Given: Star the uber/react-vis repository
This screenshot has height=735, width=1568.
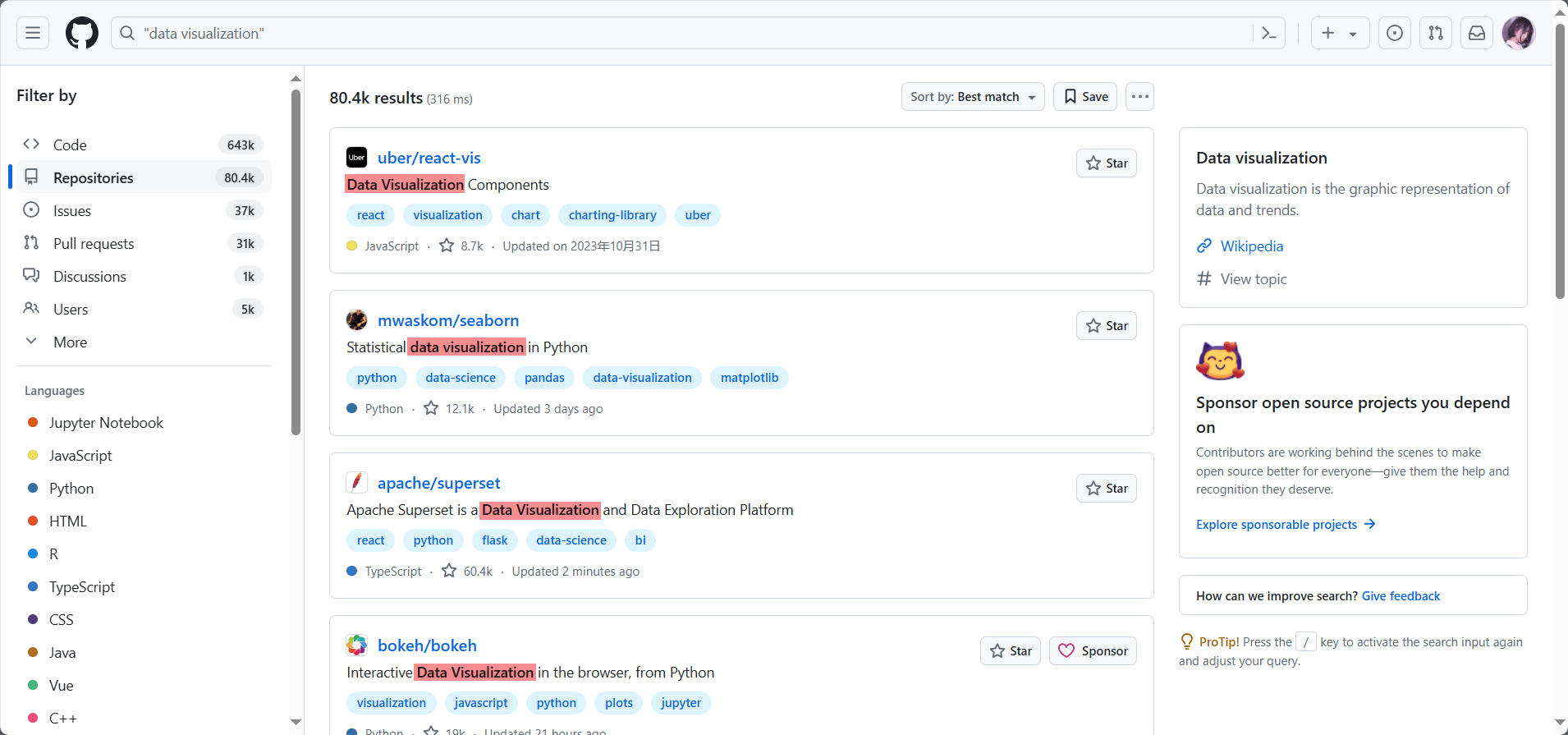Looking at the screenshot, I should tap(1106, 163).
